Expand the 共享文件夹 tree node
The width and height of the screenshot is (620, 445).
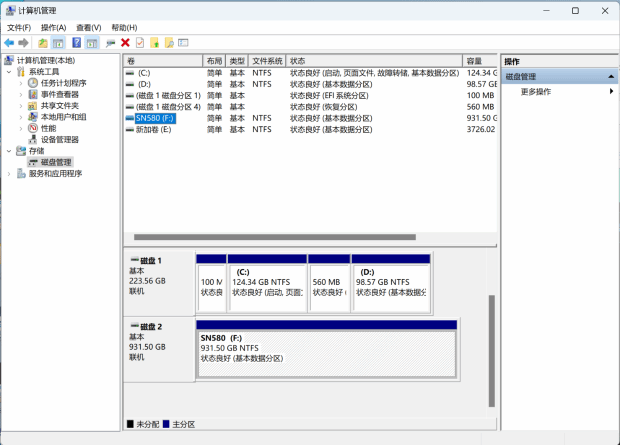click(21, 106)
